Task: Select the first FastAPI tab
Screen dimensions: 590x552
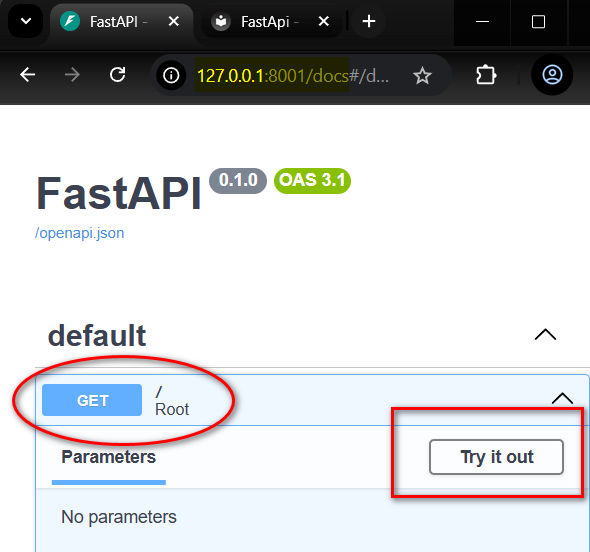Action: point(113,21)
